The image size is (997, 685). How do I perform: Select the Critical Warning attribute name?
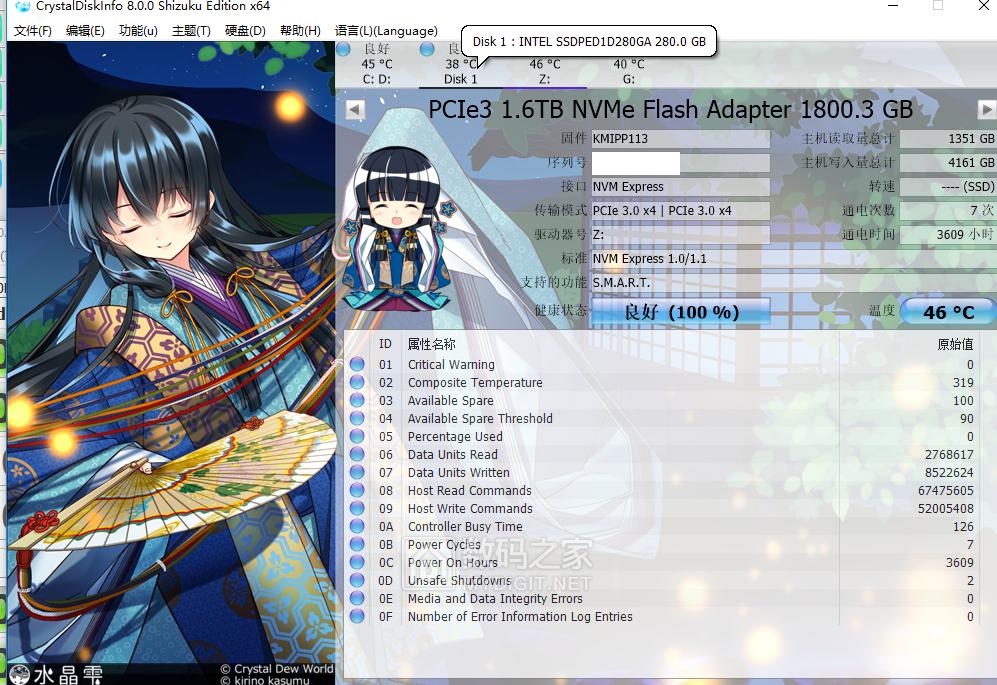point(451,364)
